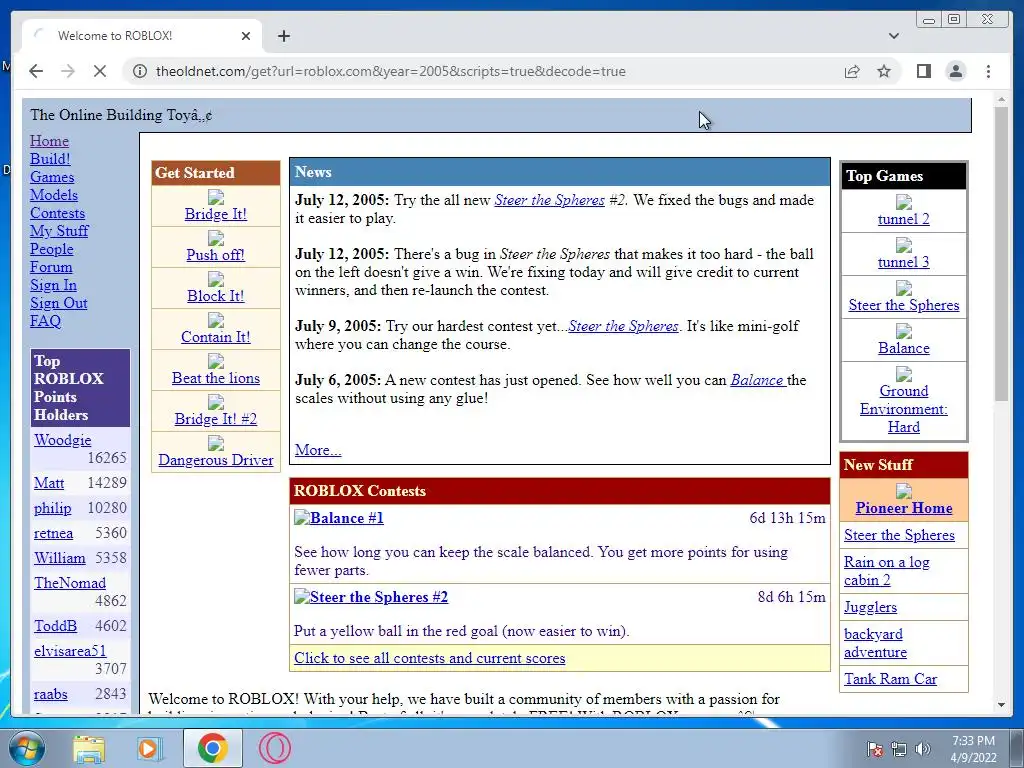Open Rain on a log cabin 2 link
This screenshot has height=768, width=1024.
886,571
